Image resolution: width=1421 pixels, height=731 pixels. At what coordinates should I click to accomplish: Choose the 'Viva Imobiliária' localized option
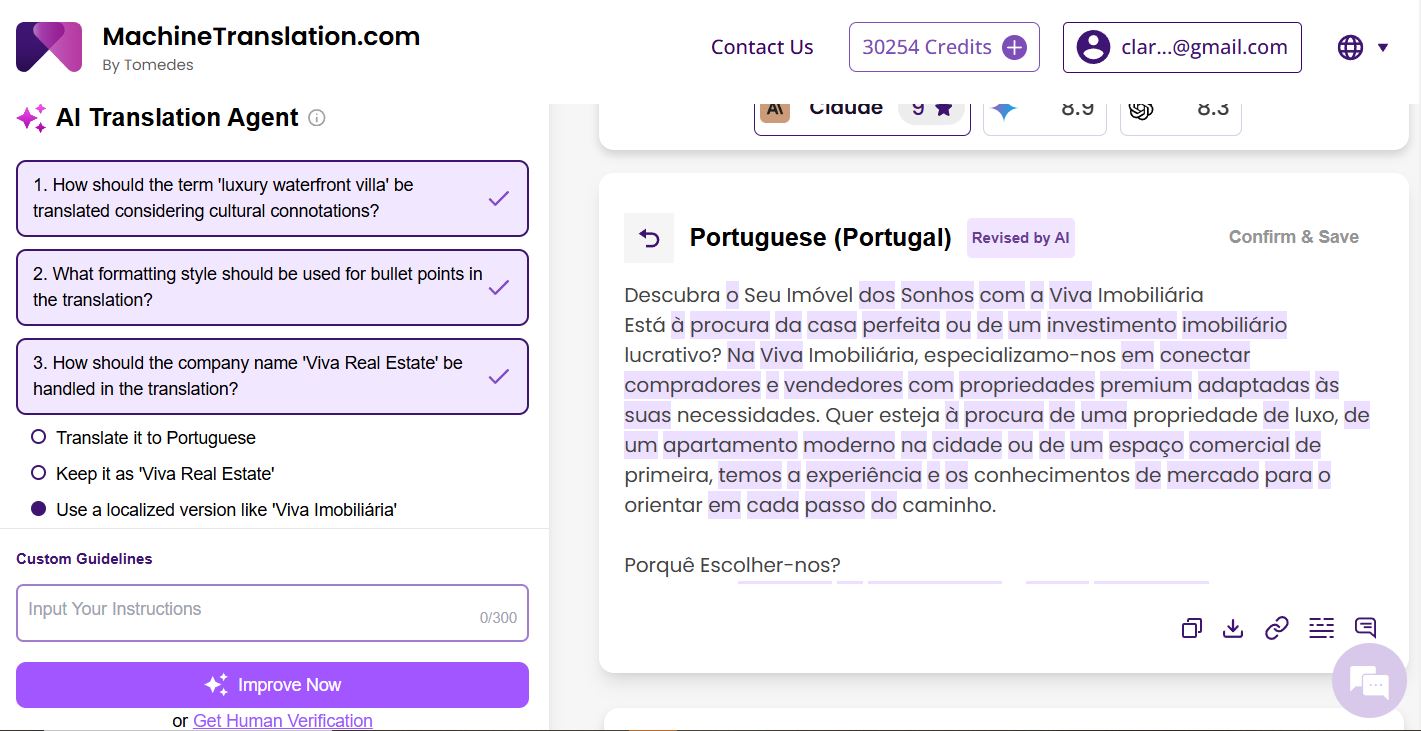click(x=39, y=509)
